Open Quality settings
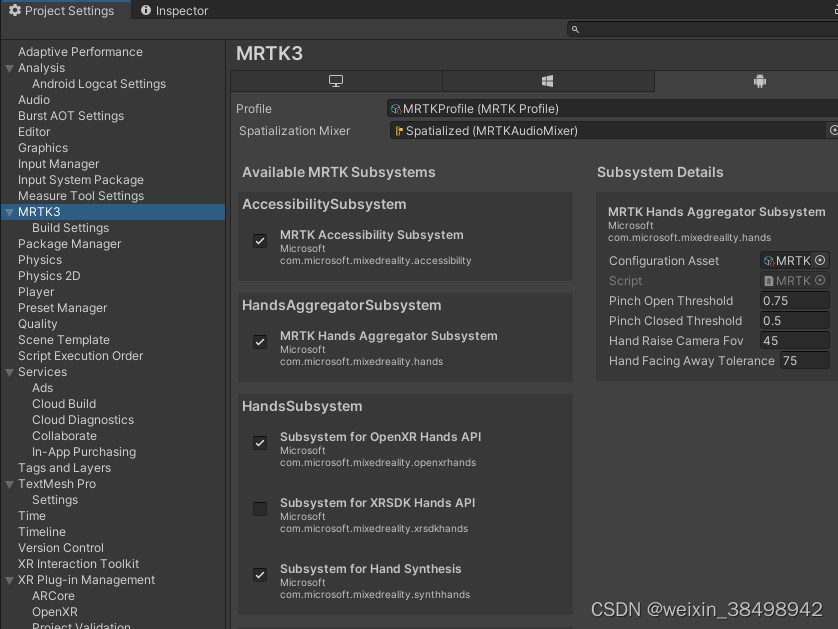Screen dimensions: 838x629 point(37,324)
